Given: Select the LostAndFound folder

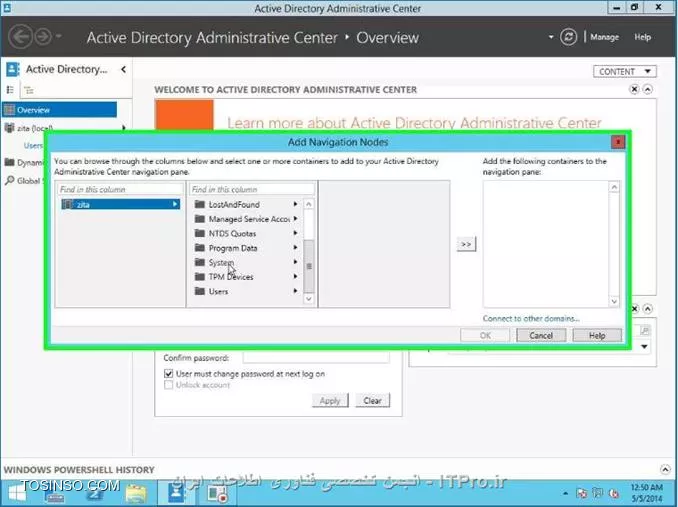Looking at the screenshot, I should (x=234, y=204).
